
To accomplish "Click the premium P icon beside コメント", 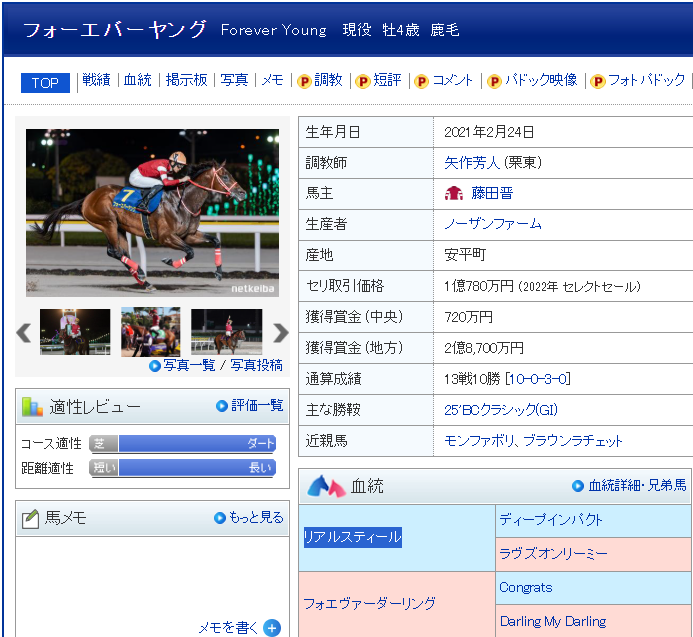I will tap(421, 81).
